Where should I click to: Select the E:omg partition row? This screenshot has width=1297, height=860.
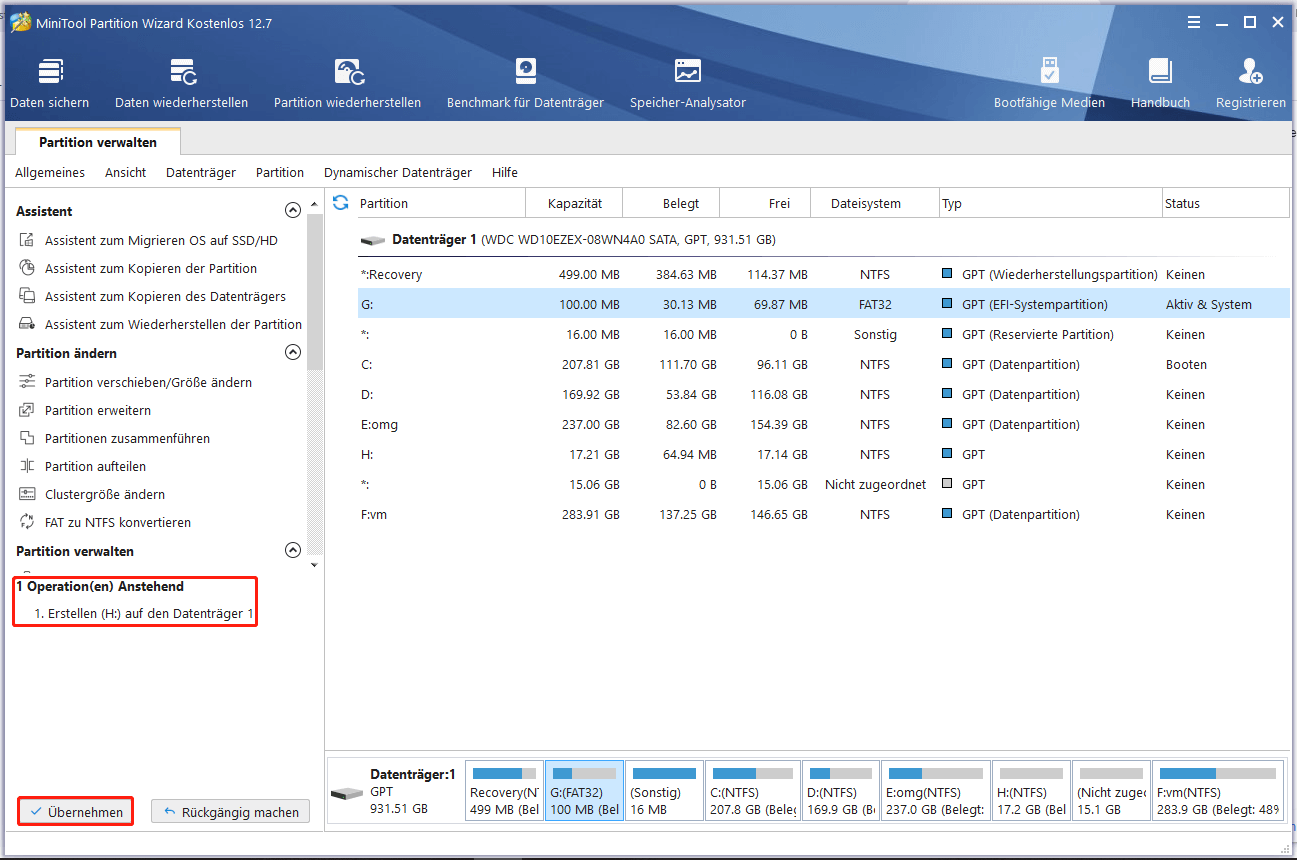point(823,425)
